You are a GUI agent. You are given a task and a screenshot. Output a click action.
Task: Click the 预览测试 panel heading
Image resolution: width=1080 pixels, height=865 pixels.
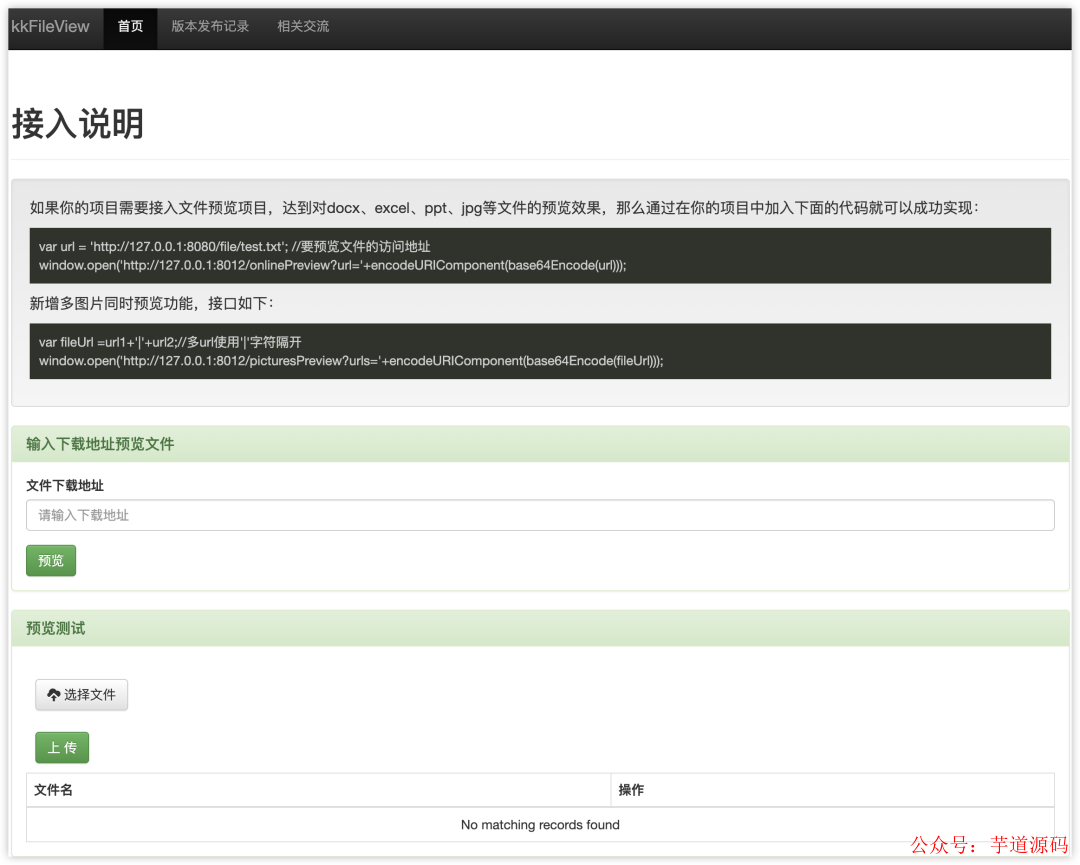[x=540, y=628]
